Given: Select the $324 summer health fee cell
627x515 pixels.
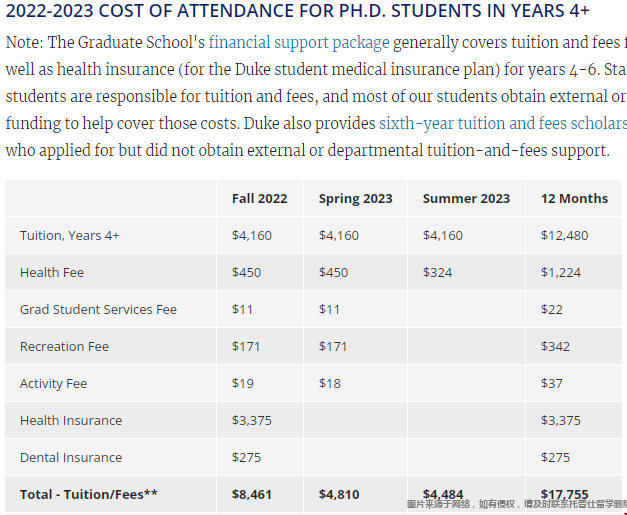Looking at the screenshot, I should (x=437, y=272).
